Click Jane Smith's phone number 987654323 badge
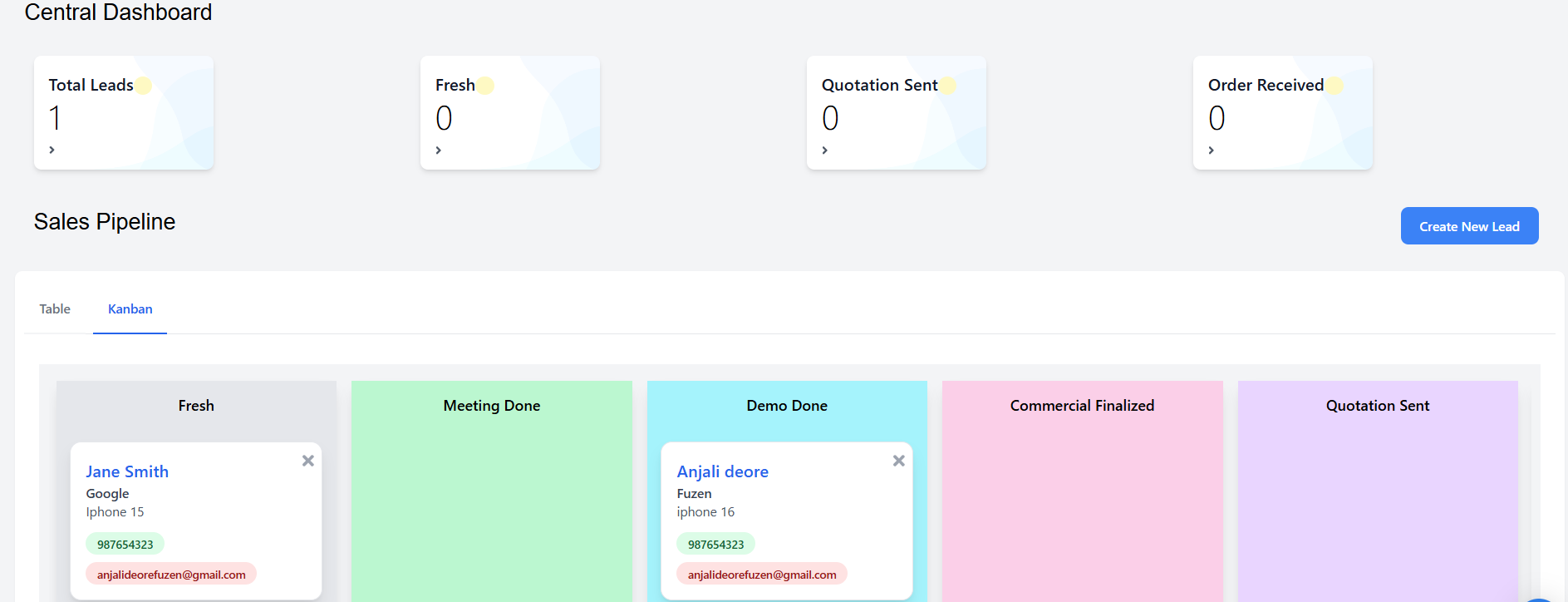Screen dimensions: 1568x602 coord(125,545)
